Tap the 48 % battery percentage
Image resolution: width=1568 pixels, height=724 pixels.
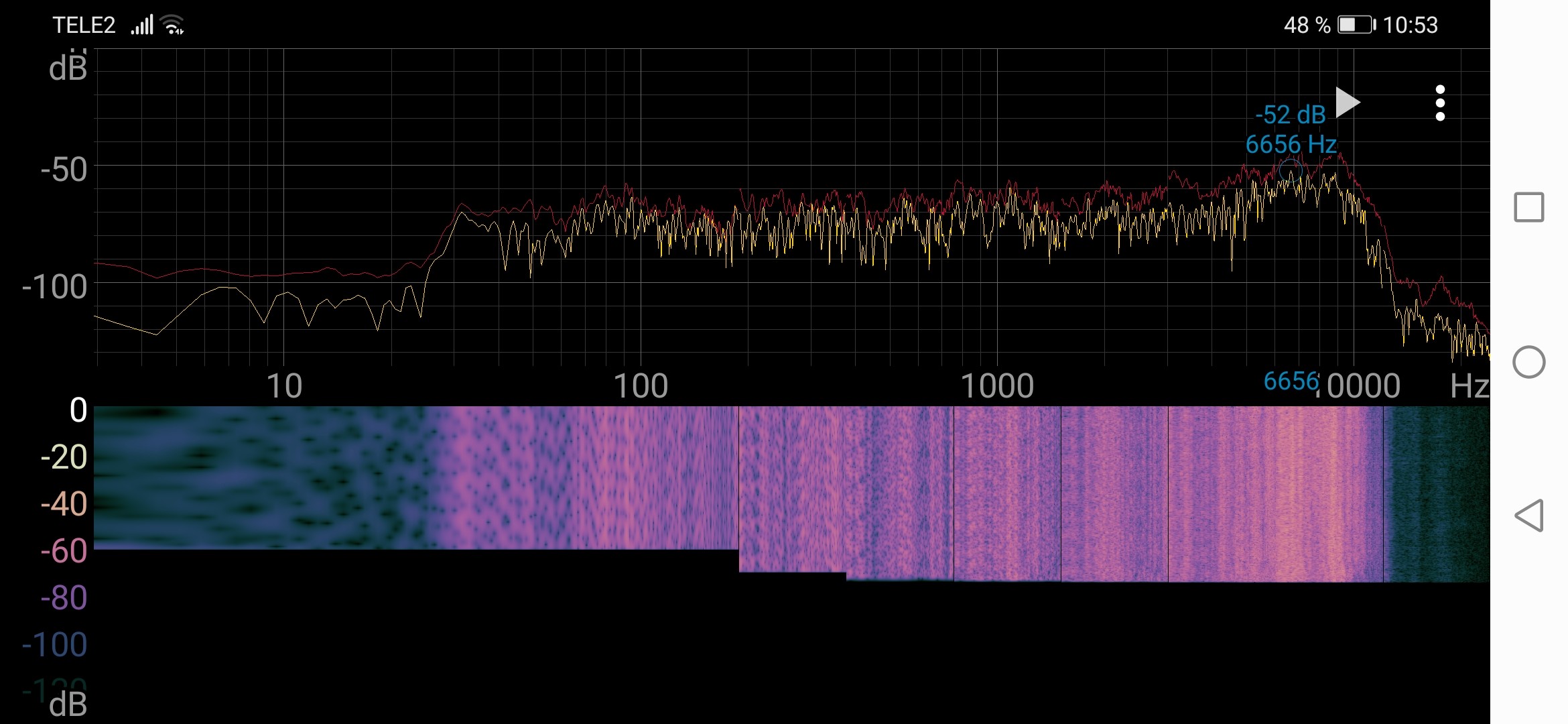tap(1307, 25)
